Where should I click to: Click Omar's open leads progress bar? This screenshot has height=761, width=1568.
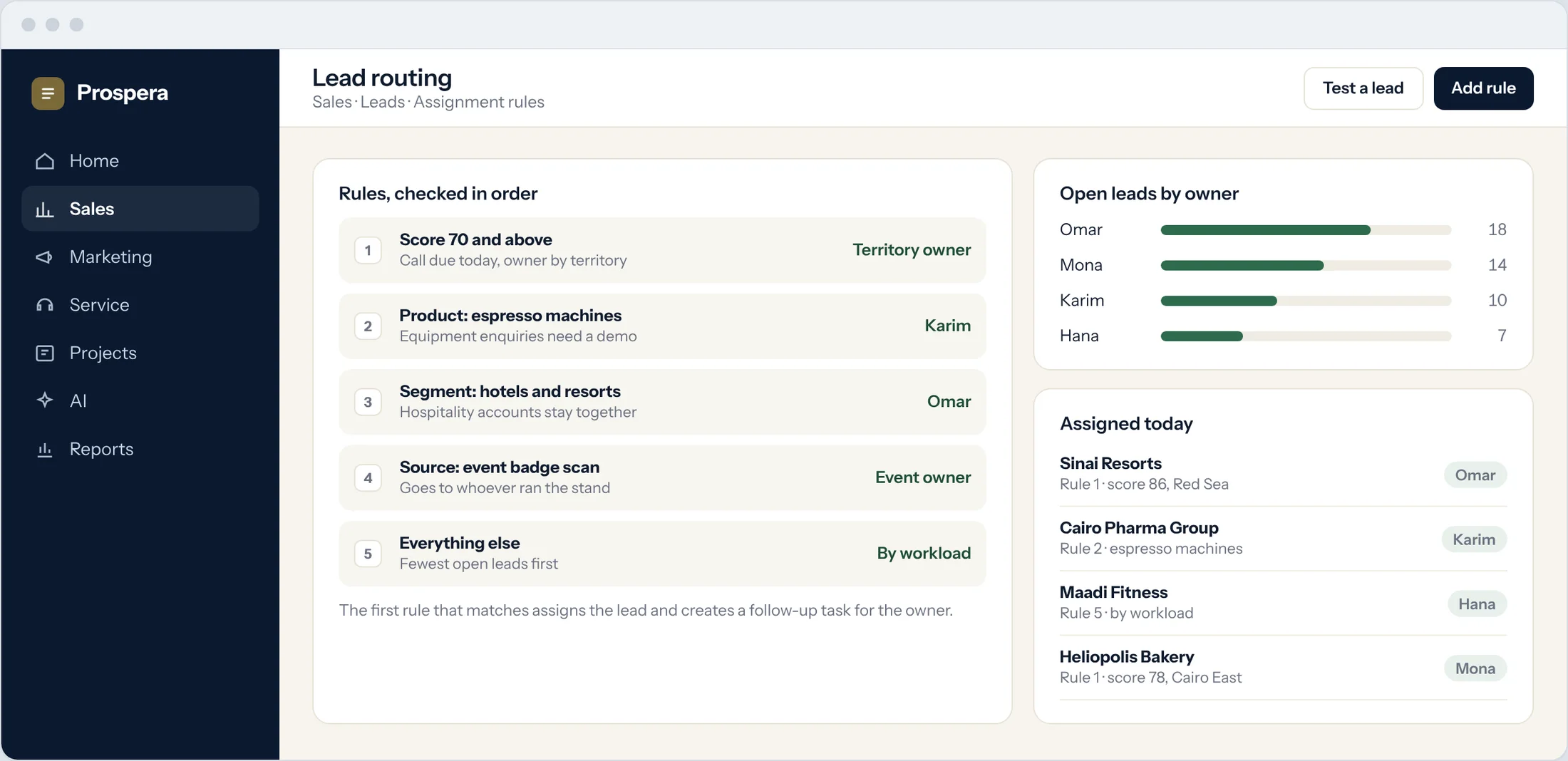(x=1306, y=230)
